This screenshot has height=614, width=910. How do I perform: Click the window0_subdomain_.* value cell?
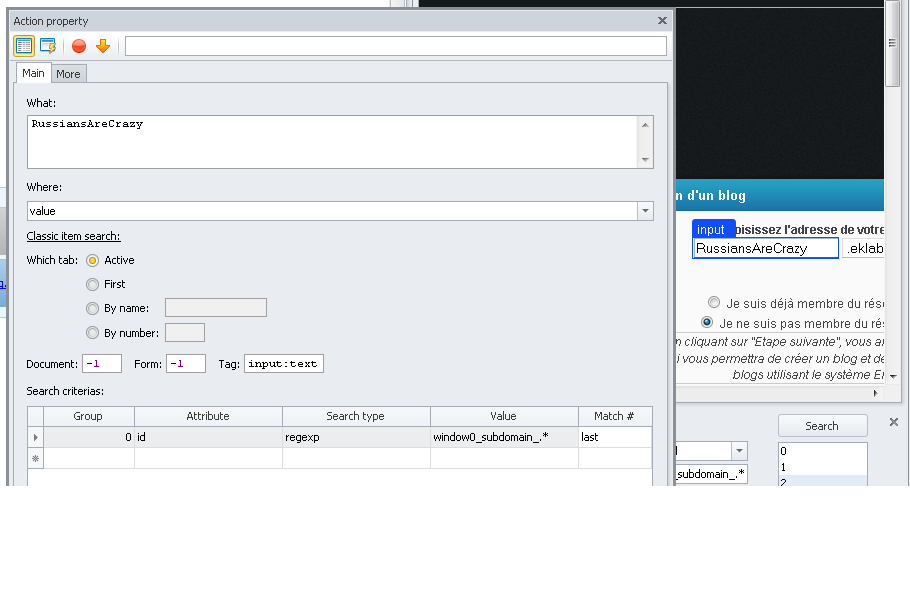click(504, 437)
